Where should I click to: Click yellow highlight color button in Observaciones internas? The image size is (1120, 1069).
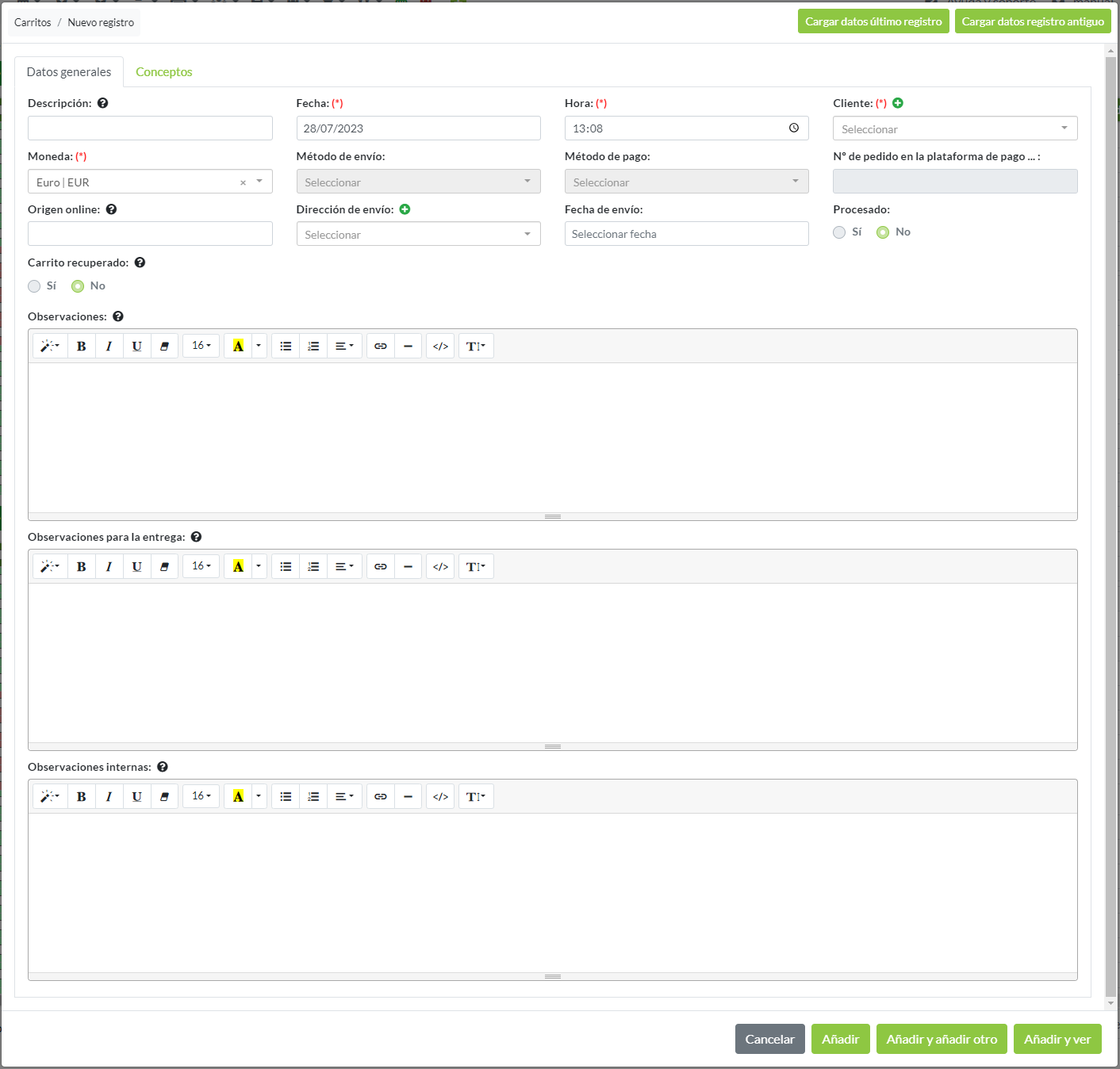point(238,796)
